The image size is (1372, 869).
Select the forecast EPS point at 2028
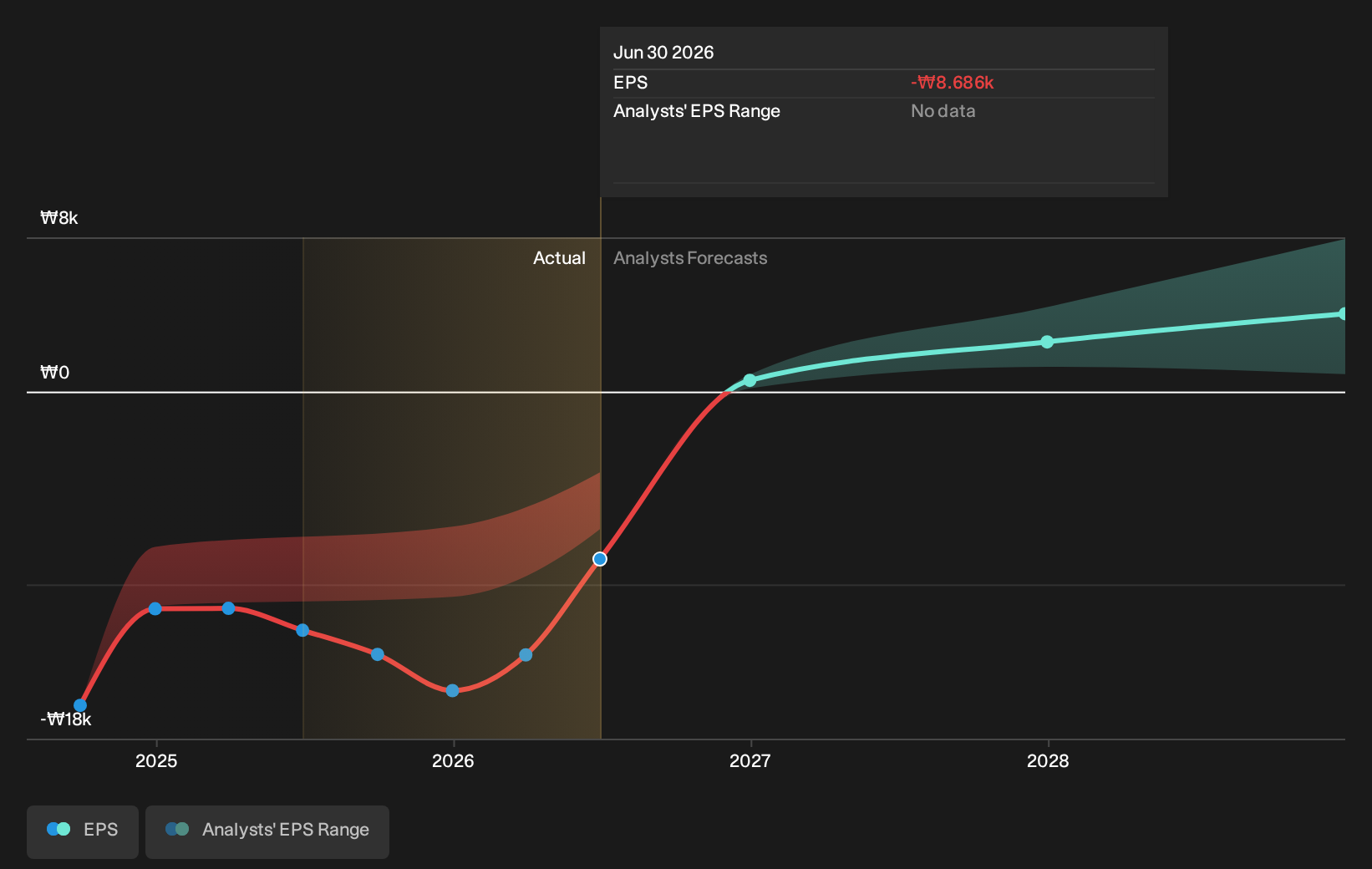(x=1047, y=342)
